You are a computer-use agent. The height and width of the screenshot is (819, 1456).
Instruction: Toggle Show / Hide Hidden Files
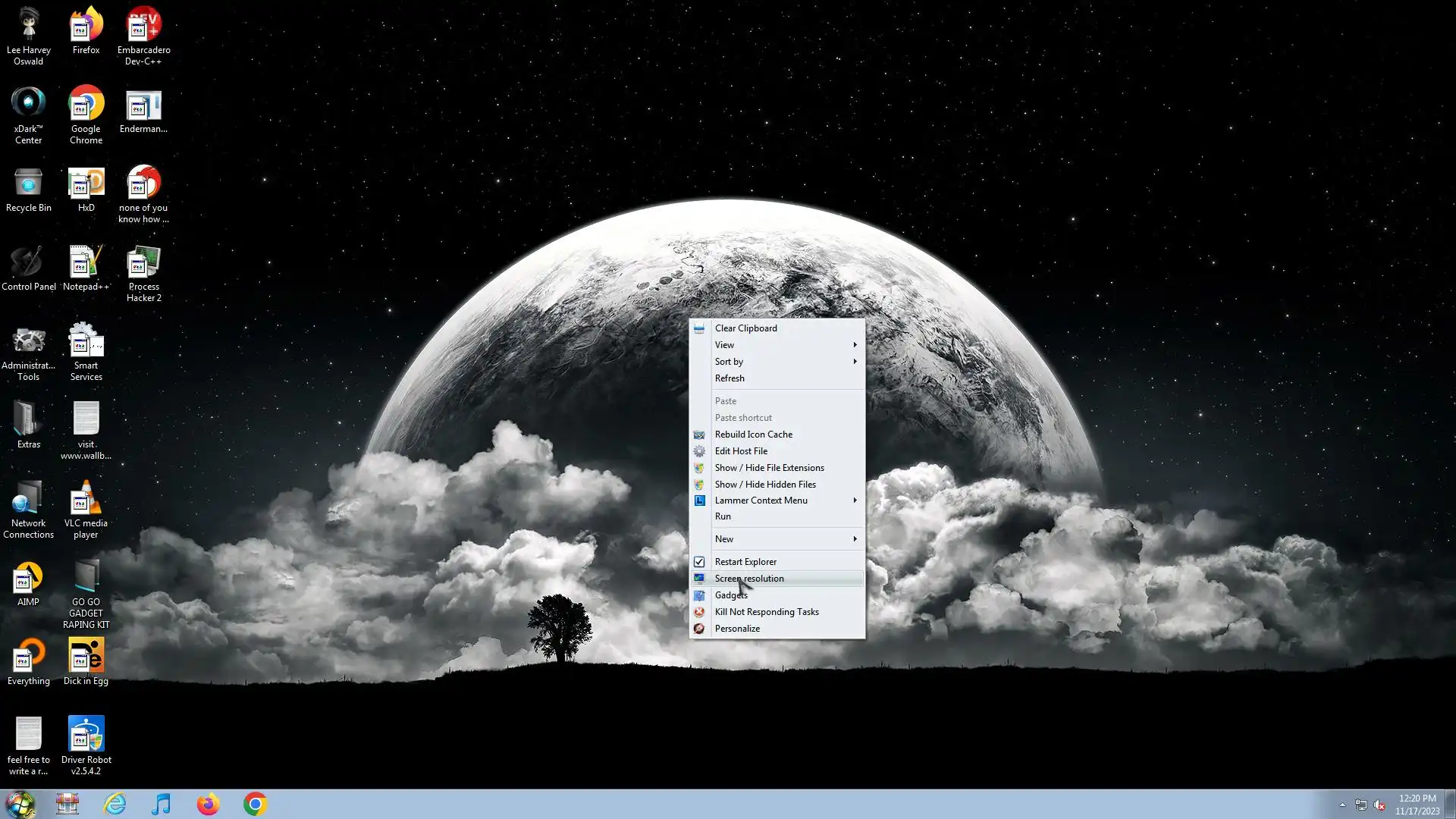click(765, 485)
